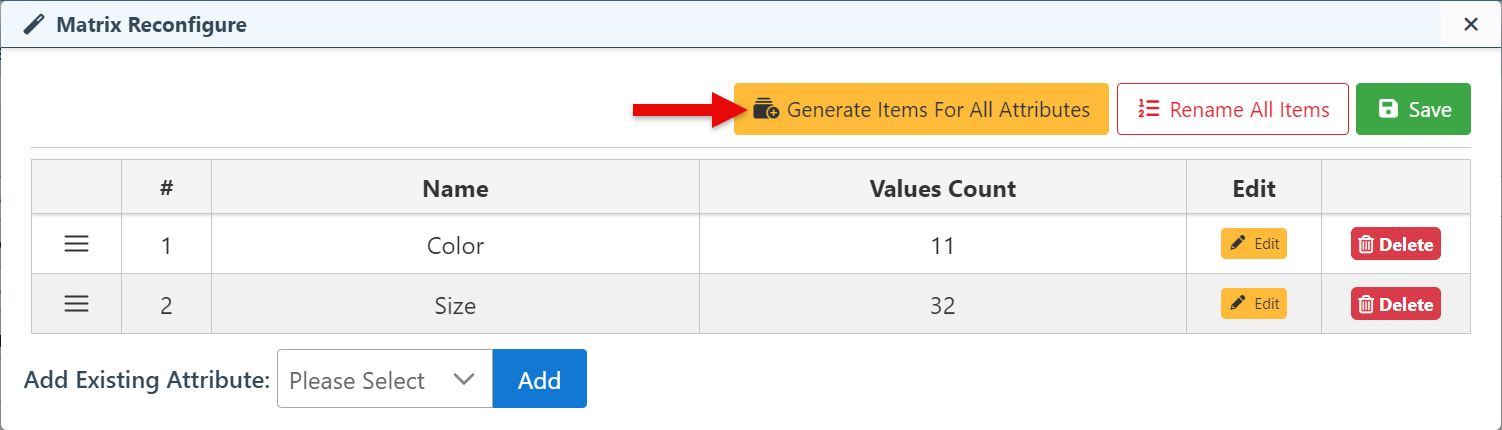Delete the Color attribute
The width and height of the screenshot is (1502, 430).
(1395, 245)
